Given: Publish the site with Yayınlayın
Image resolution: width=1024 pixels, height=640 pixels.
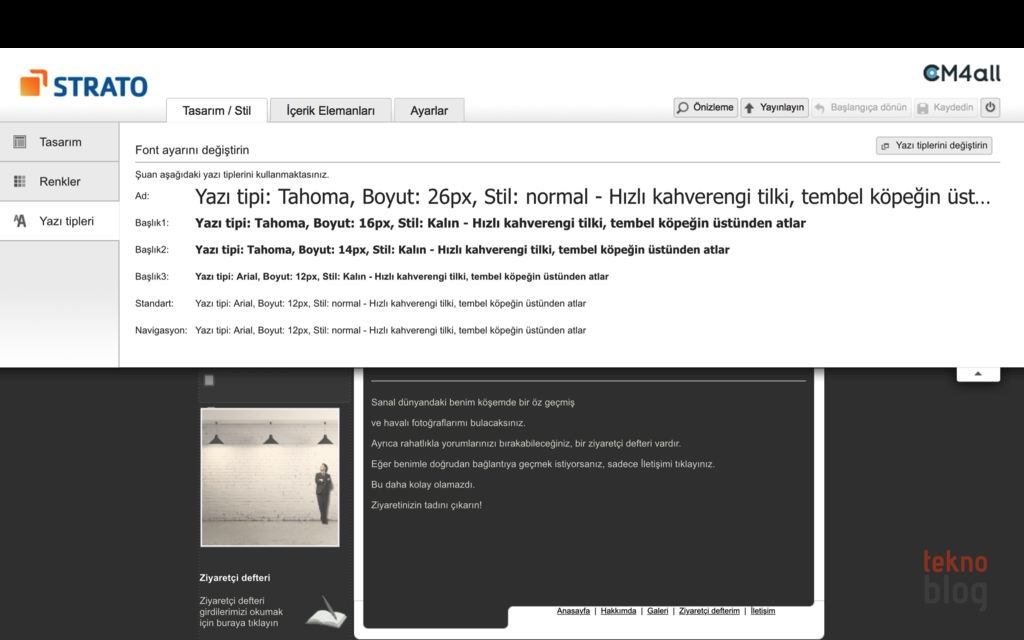Looking at the screenshot, I should pos(774,108).
